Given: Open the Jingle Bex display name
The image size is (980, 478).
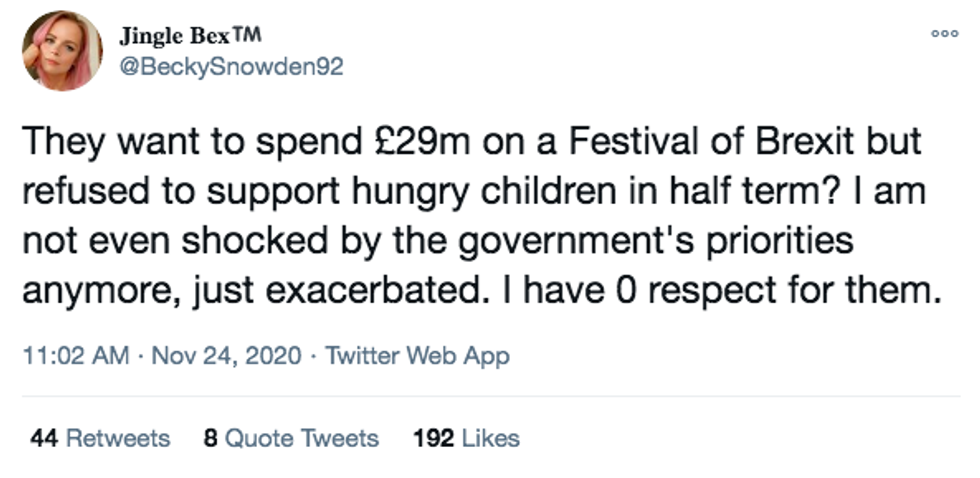Looking at the screenshot, I should [175, 37].
